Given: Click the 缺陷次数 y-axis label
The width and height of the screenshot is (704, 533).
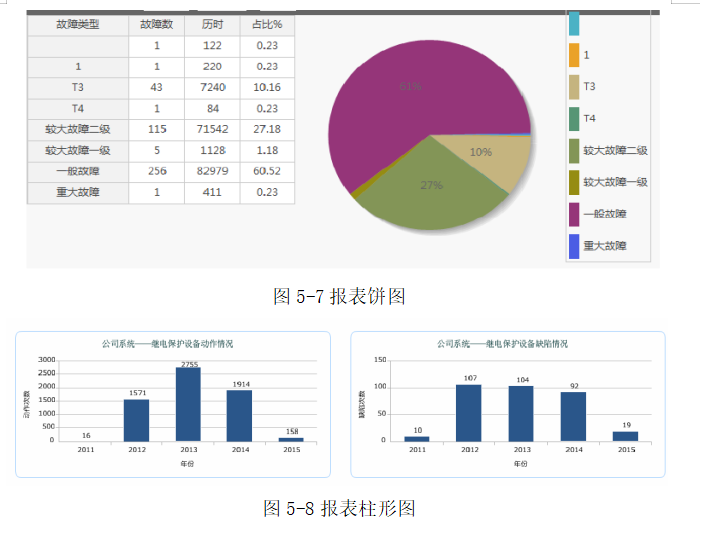Looking at the screenshot, I should pyautogui.click(x=361, y=404).
